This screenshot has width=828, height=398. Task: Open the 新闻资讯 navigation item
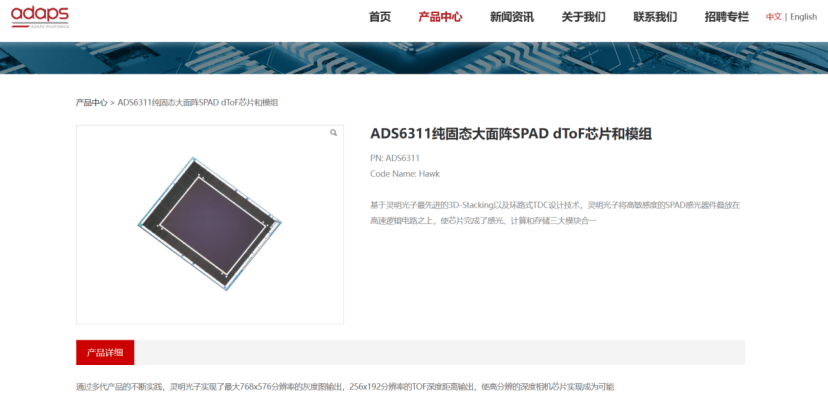tap(512, 17)
